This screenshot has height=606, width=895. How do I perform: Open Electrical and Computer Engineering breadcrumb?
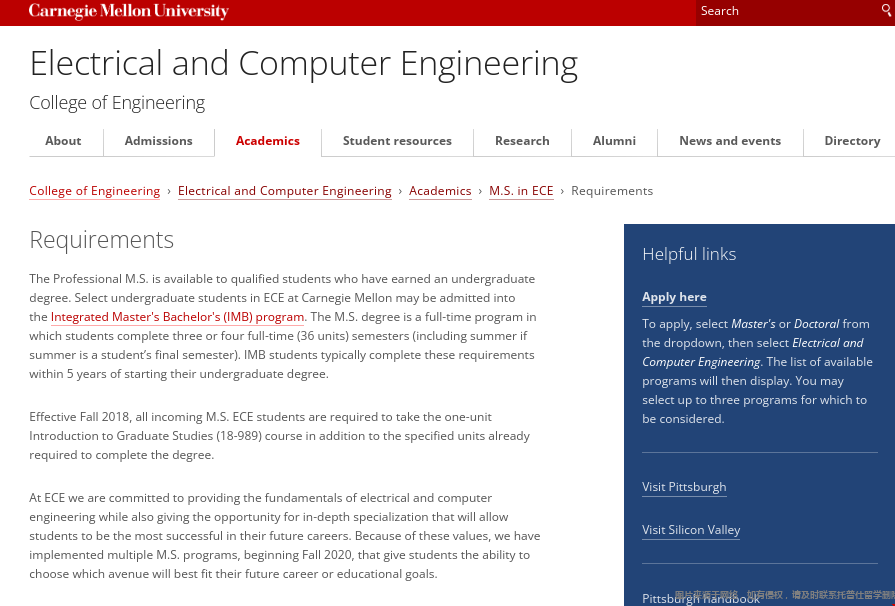(x=284, y=190)
